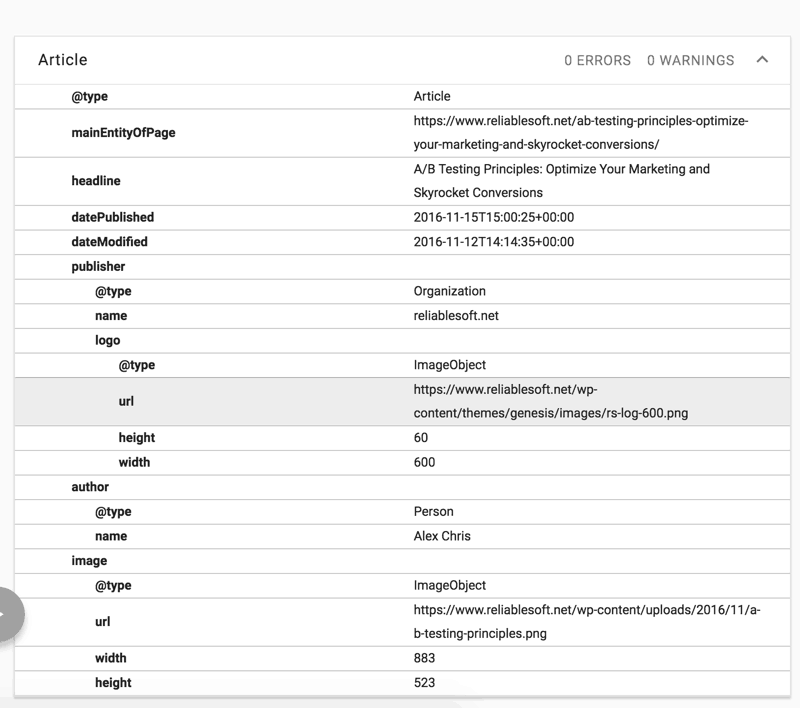Open the mainEntityOfPage URL value
The height and width of the screenshot is (708, 800).
tap(580, 133)
